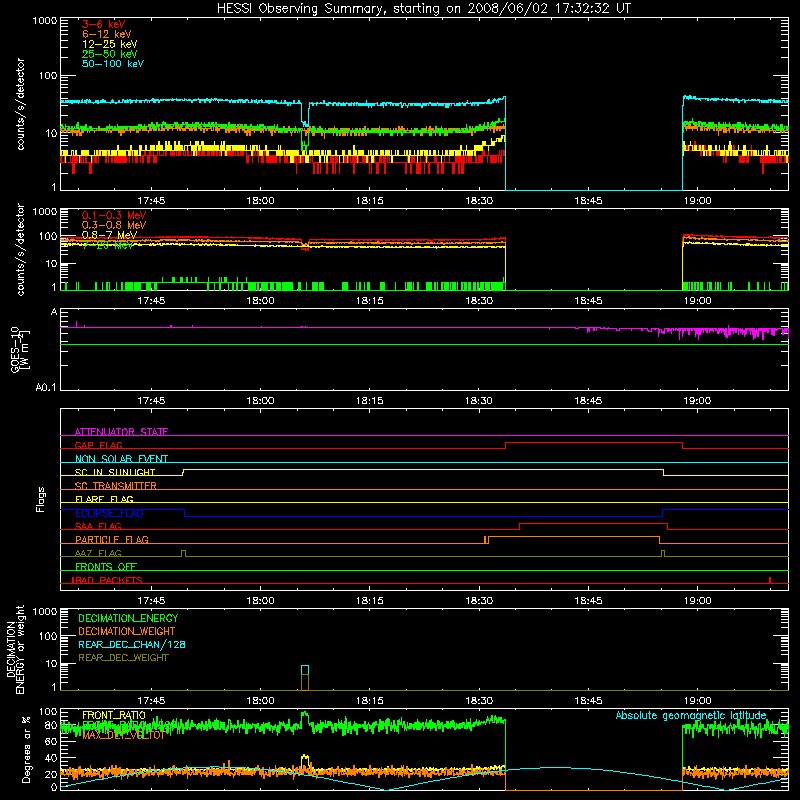Click the cyan REAR_DEC_CHAN spike in the decimation panel
This screenshot has height=800, width=800.
pos(305,670)
